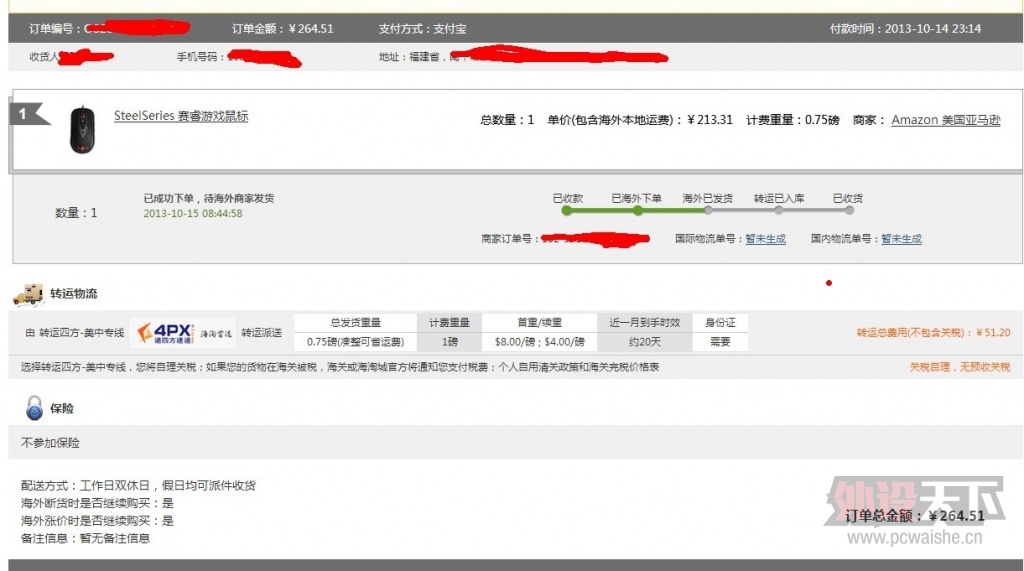Click the 计费重量：0.75磅 text in item row
Screen dimensions: 1024x571
793,120
